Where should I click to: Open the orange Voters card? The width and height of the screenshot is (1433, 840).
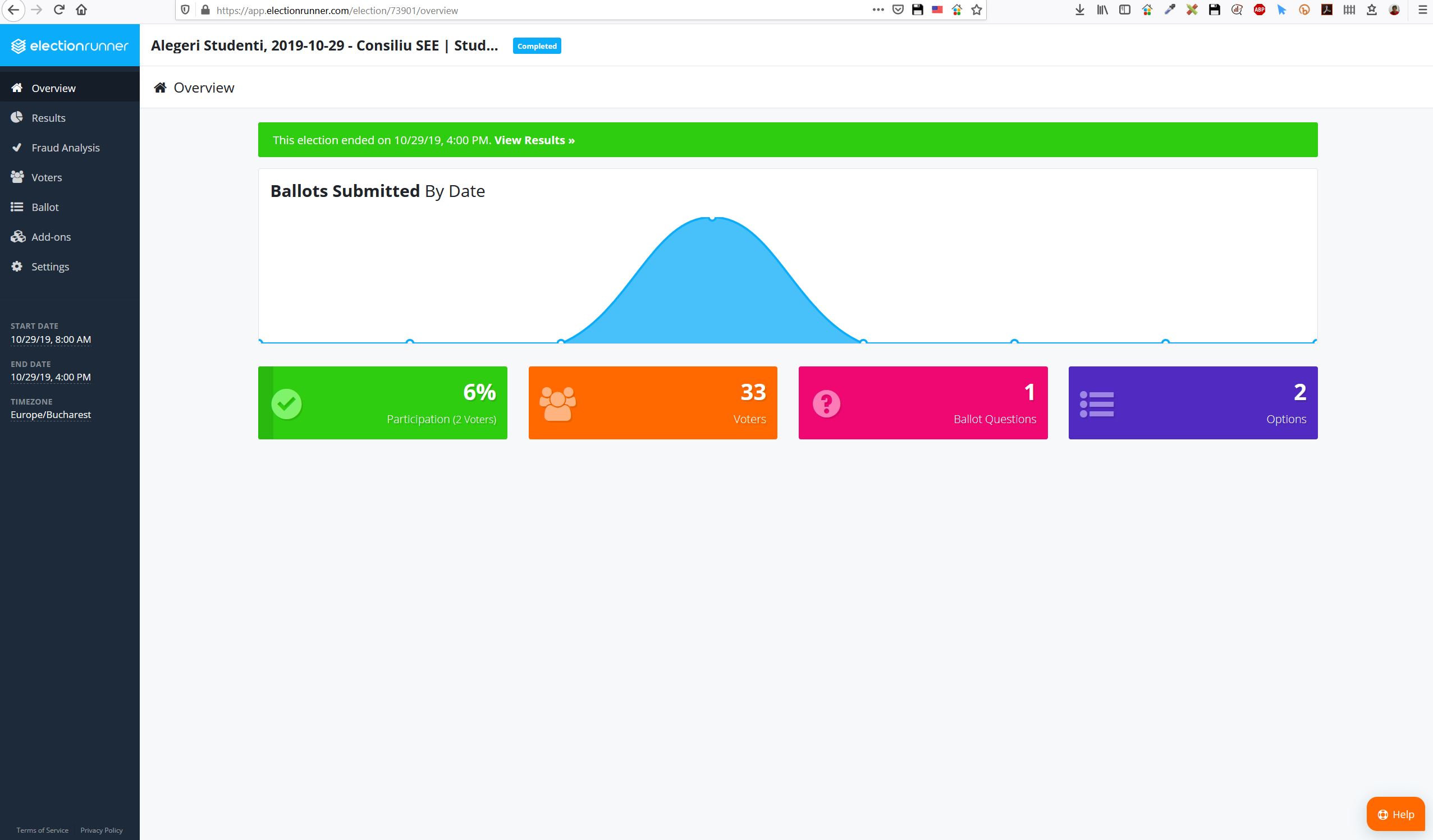coord(653,402)
